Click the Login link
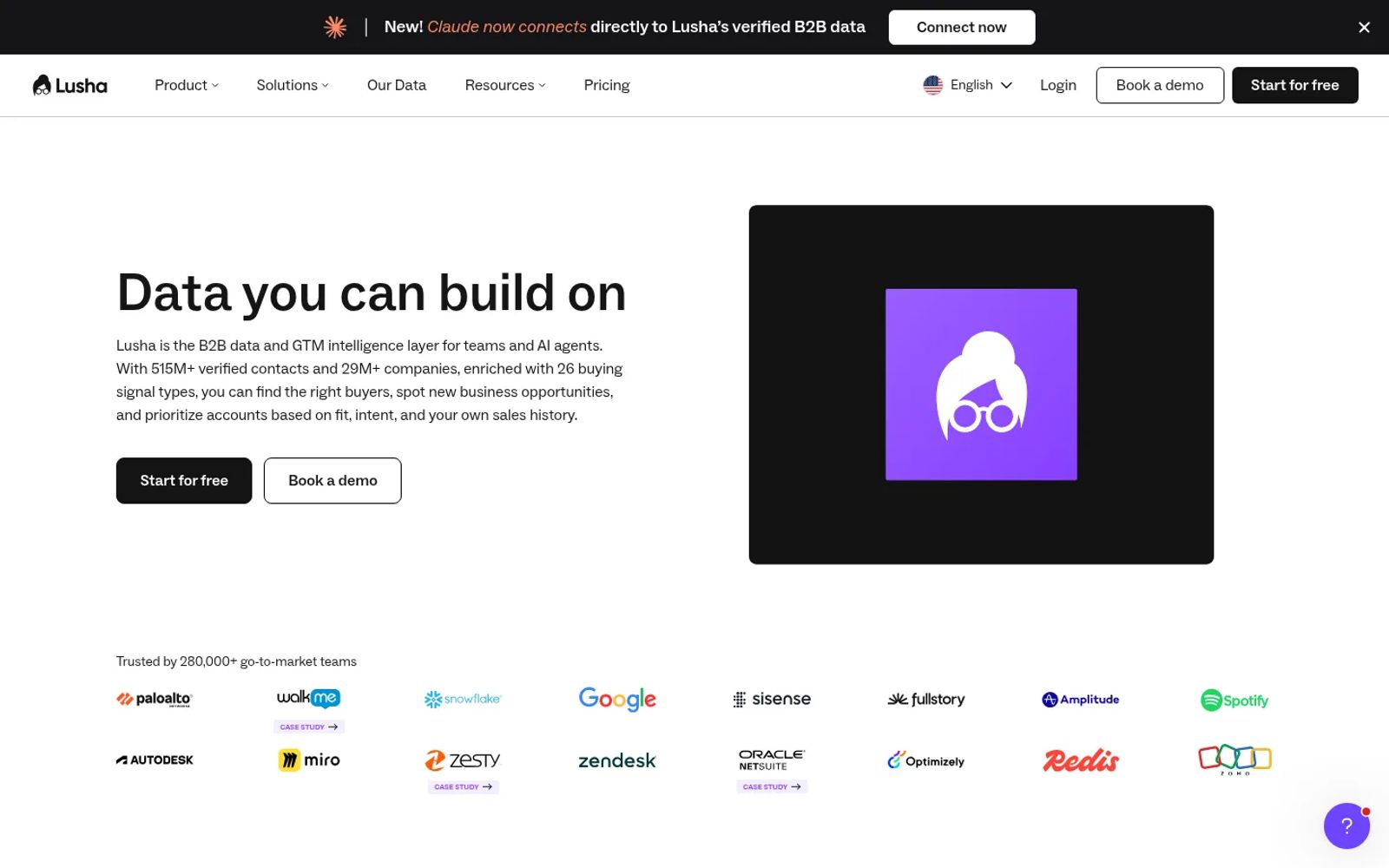The height and width of the screenshot is (868, 1389). click(x=1058, y=85)
